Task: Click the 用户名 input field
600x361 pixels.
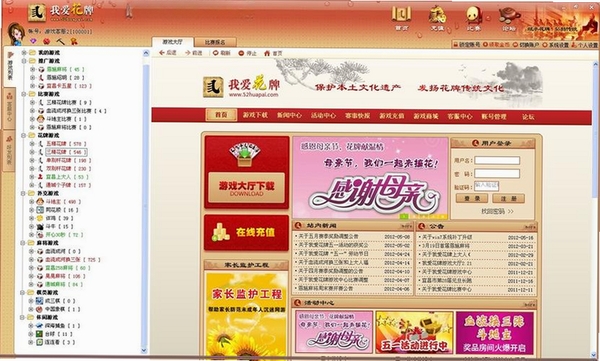Action: [497, 160]
